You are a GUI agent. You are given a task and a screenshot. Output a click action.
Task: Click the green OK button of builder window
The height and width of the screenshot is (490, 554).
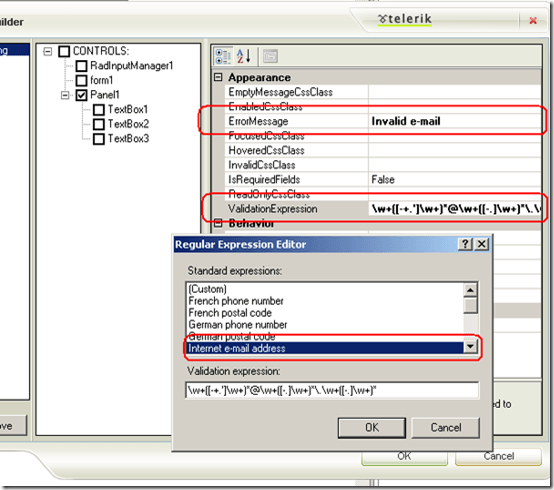405,456
